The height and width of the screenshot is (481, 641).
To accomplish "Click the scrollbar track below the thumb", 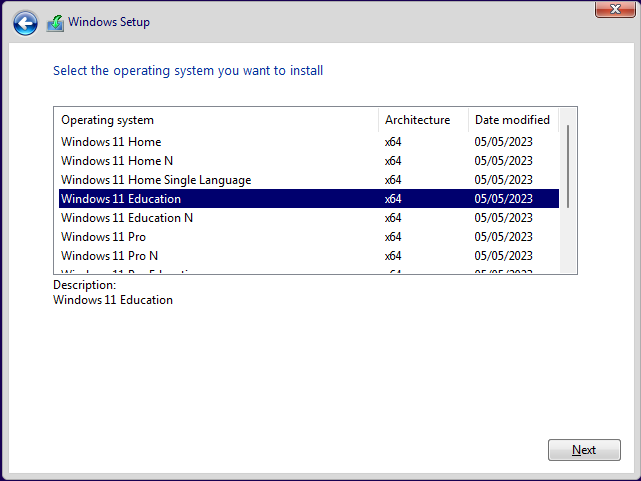I will pyautogui.click(x=569, y=240).
